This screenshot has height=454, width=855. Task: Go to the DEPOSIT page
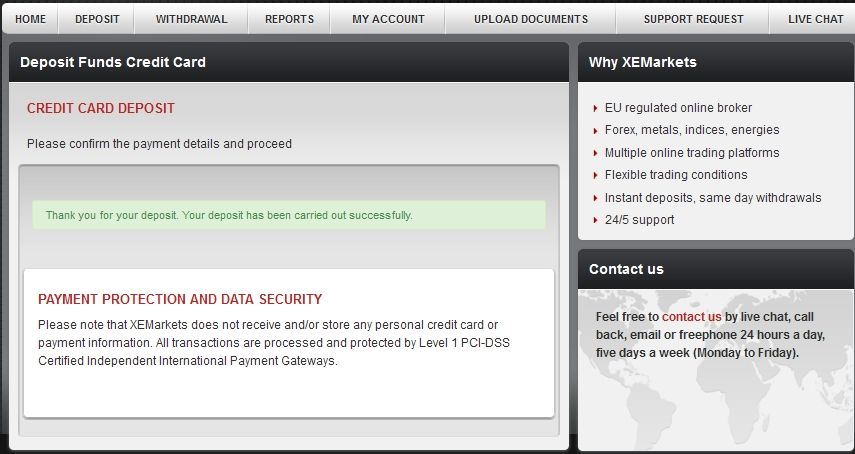97,19
